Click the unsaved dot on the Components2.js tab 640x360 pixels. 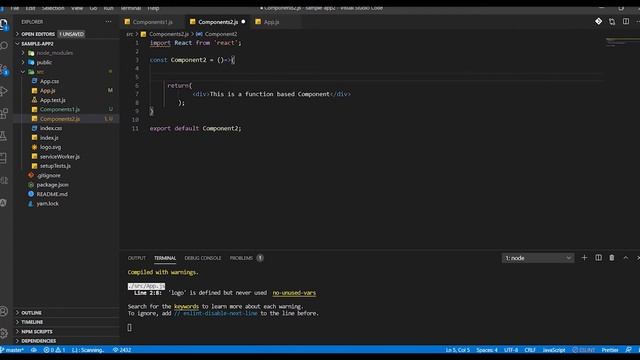pyautogui.click(x=243, y=22)
